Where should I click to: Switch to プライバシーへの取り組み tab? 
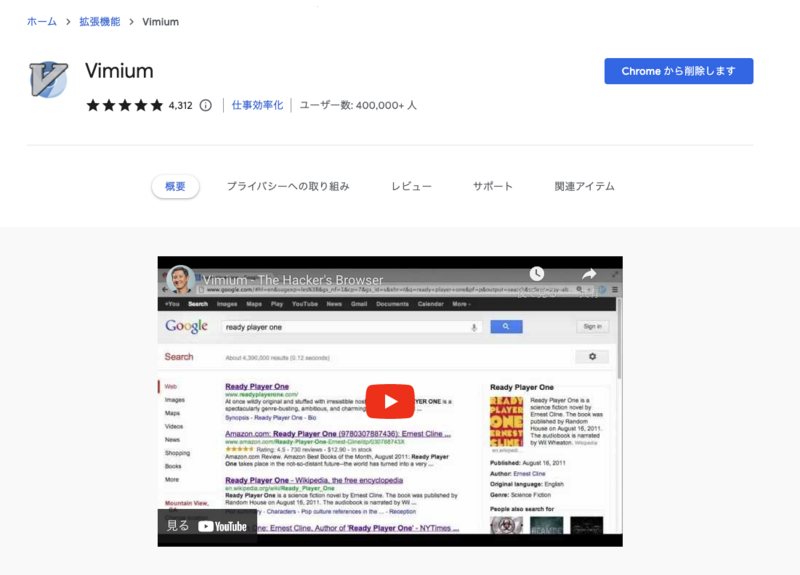point(288,186)
